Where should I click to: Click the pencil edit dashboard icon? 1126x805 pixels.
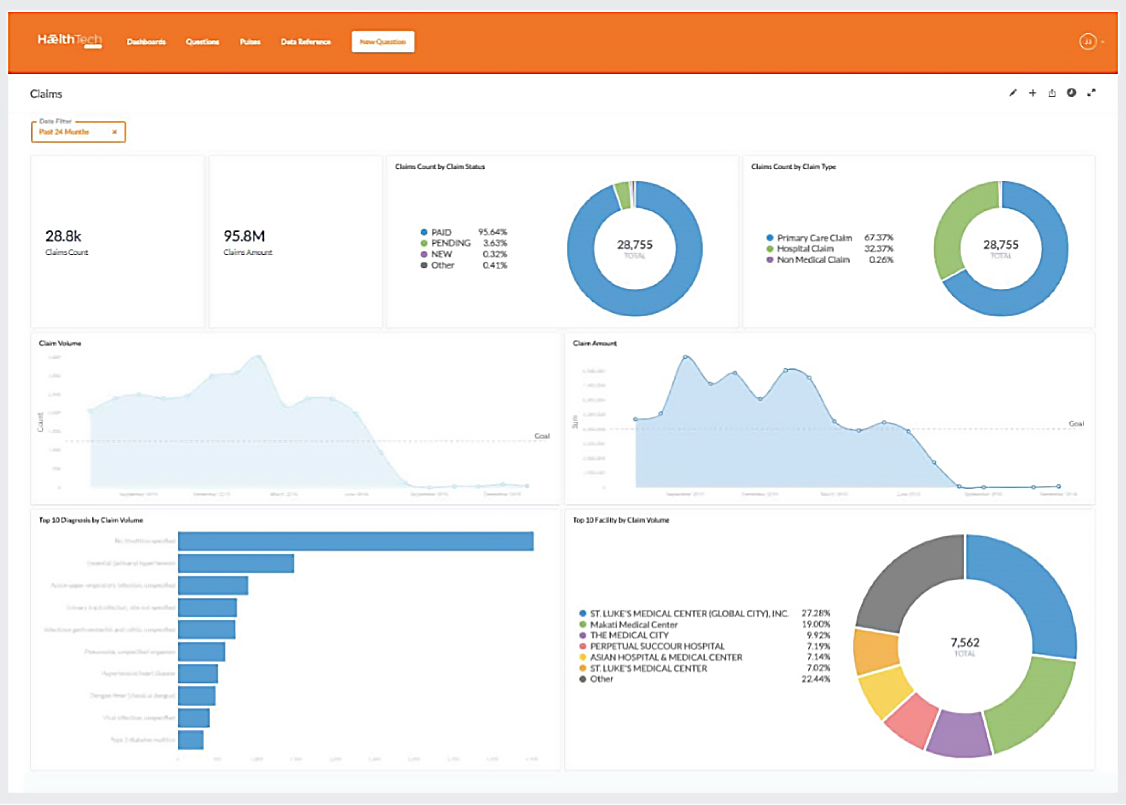click(x=1012, y=93)
